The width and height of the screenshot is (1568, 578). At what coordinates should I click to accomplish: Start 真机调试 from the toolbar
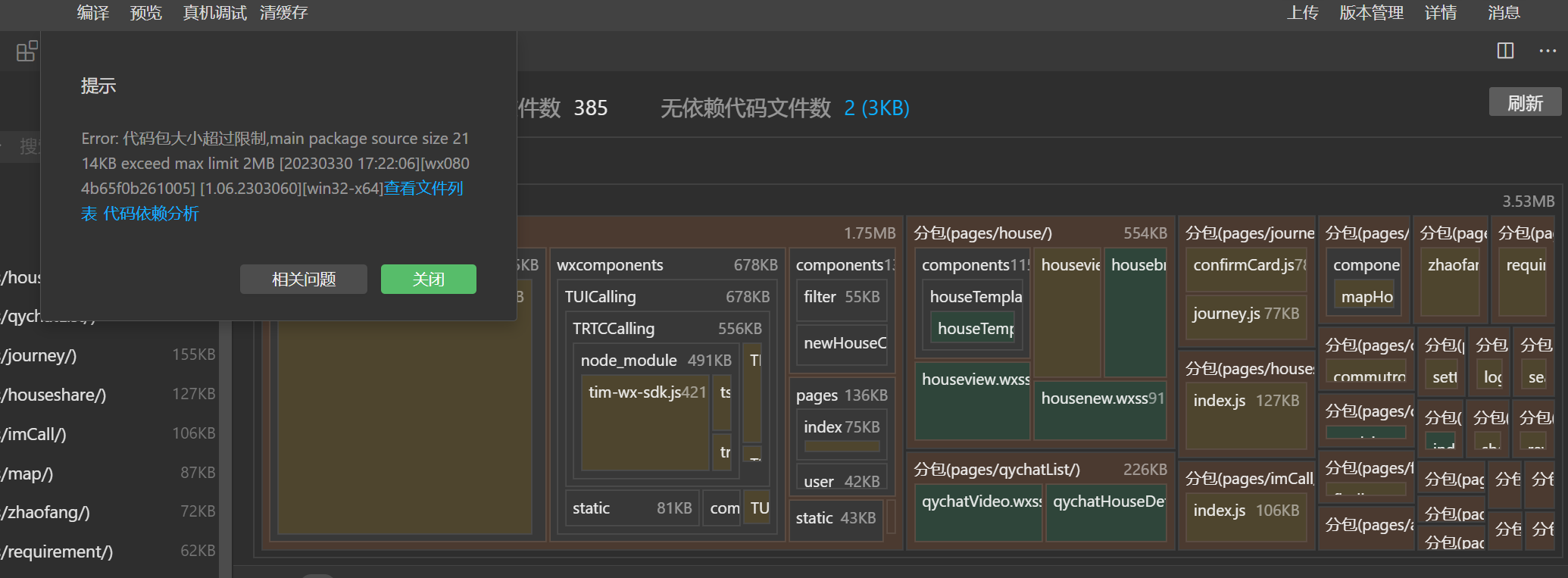214,13
